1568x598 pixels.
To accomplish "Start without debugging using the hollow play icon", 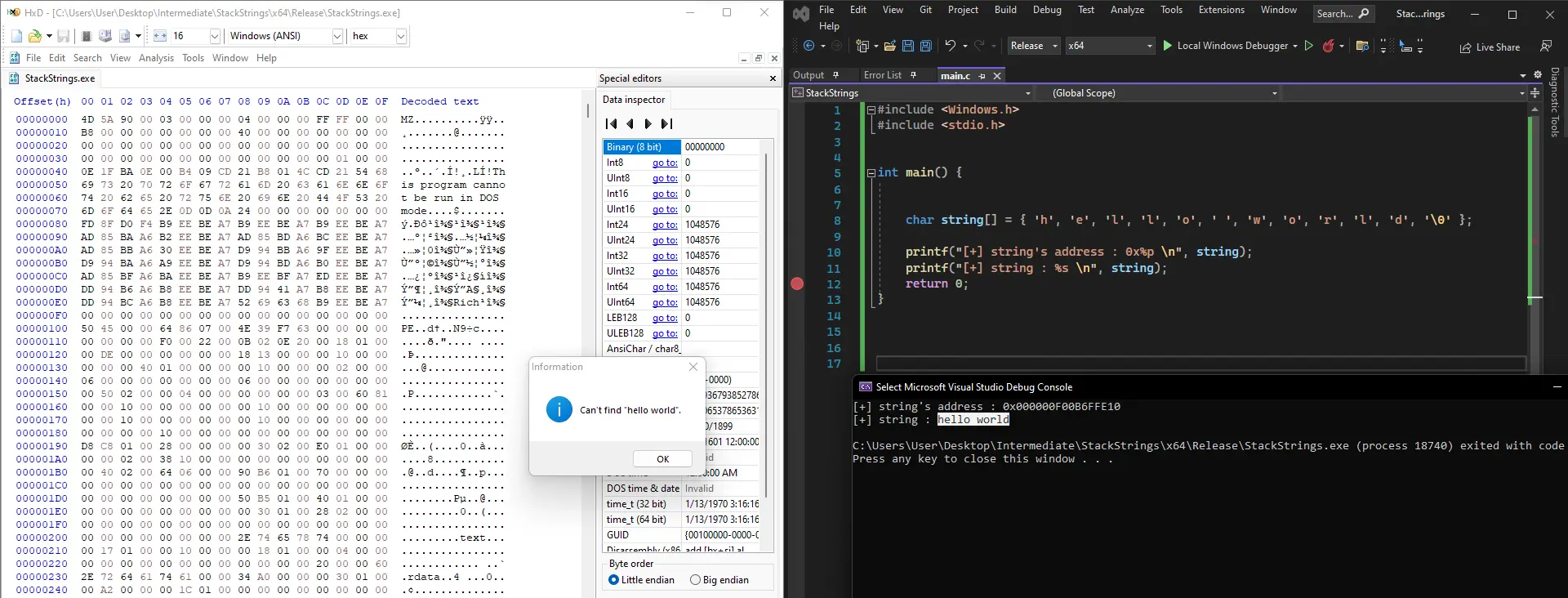I will 1309,46.
